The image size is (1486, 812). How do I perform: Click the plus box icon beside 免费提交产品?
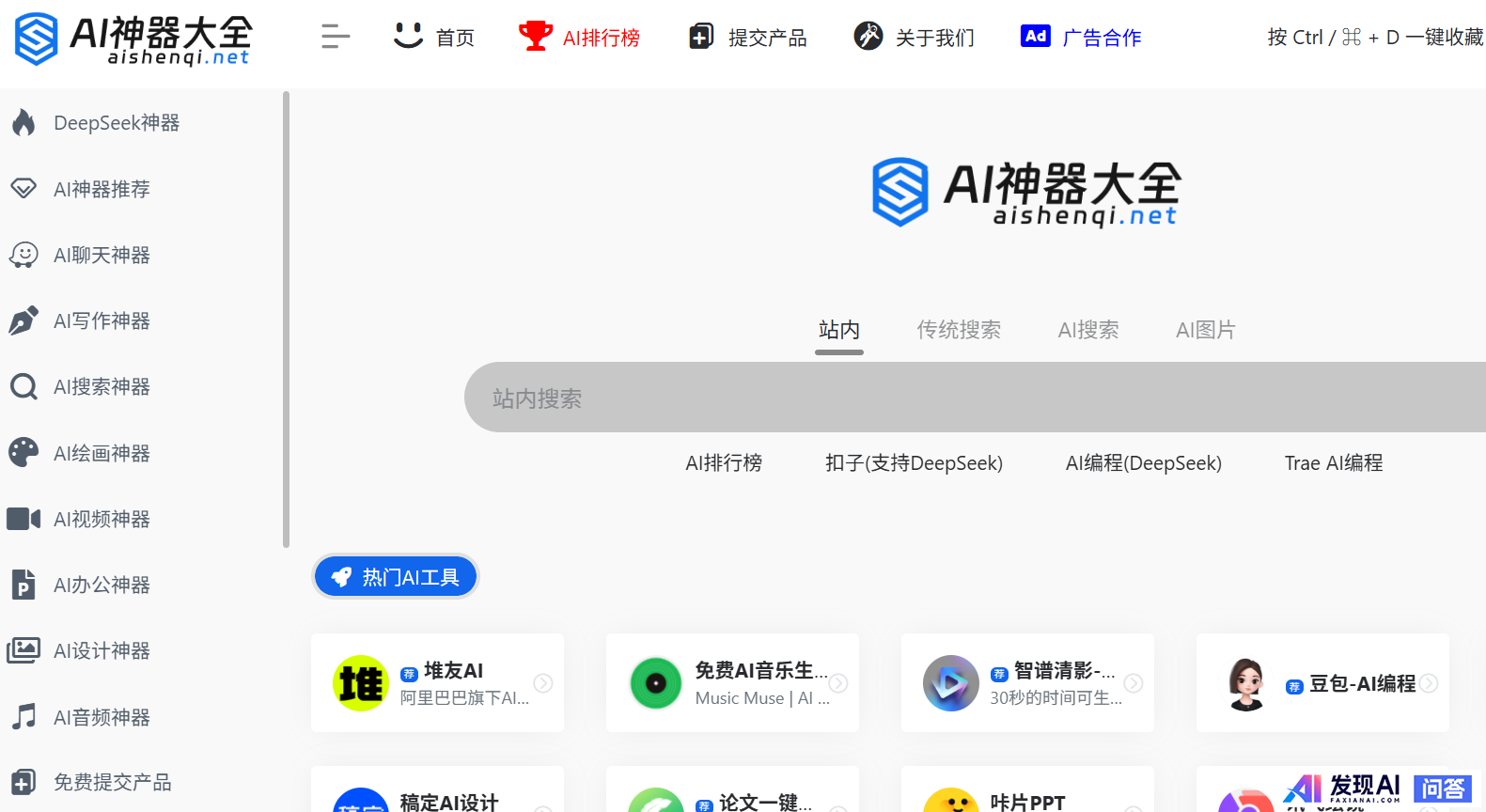23,782
